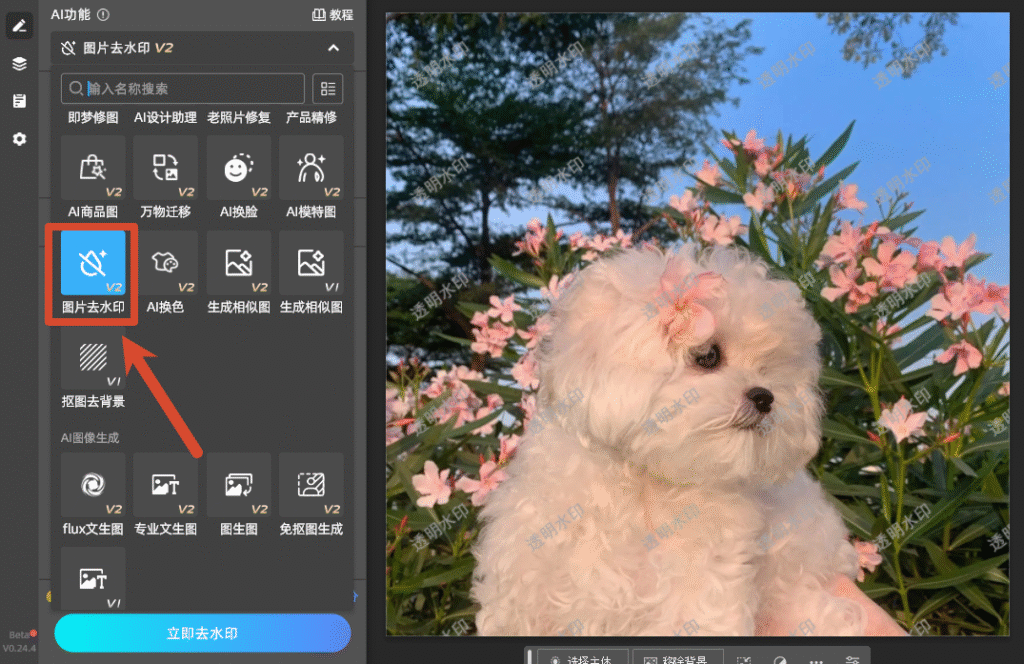Select the 抠图去背景 background removal tool
Screen dimensions: 1024x664
93,358
